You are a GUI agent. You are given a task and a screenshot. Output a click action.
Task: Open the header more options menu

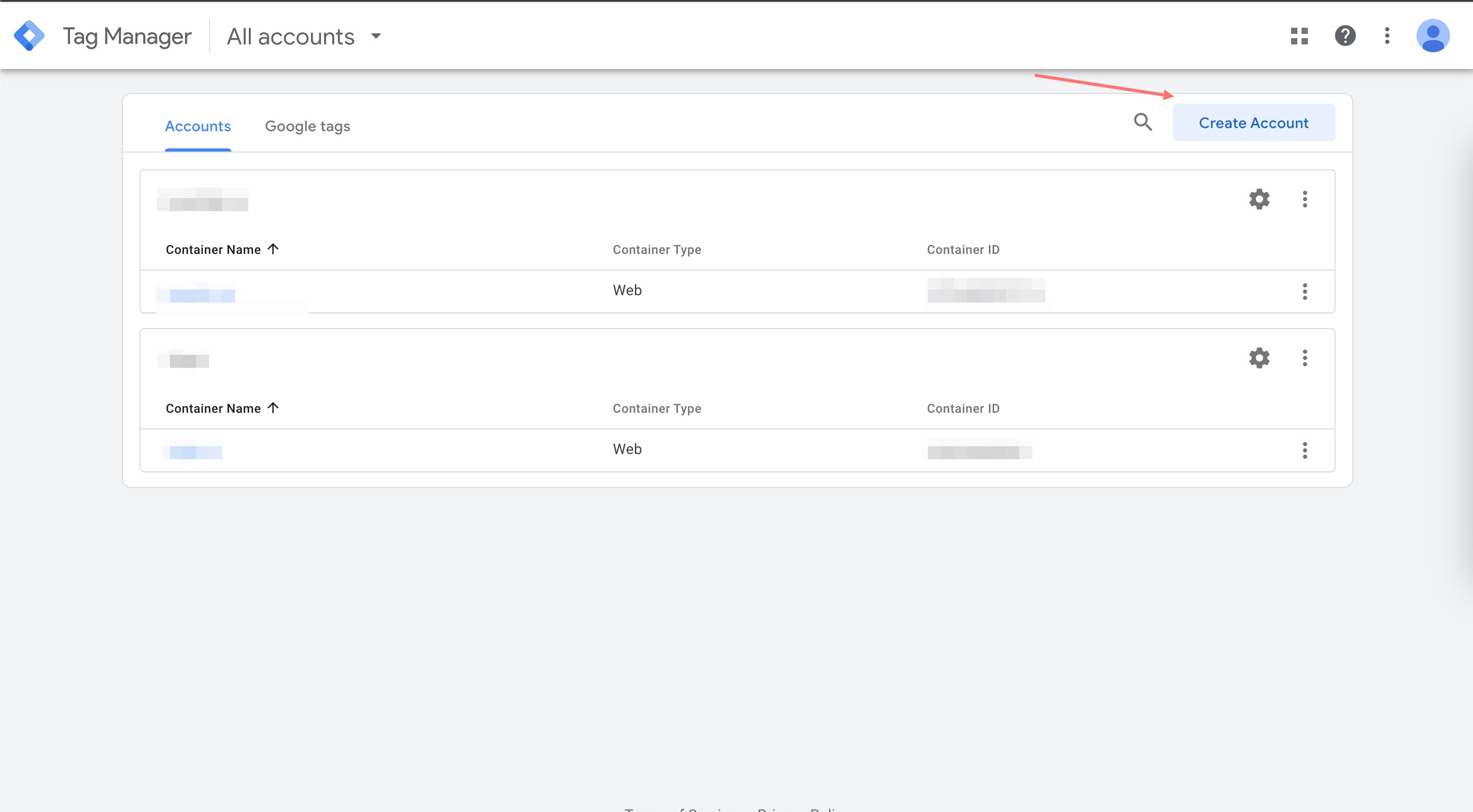click(x=1387, y=36)
